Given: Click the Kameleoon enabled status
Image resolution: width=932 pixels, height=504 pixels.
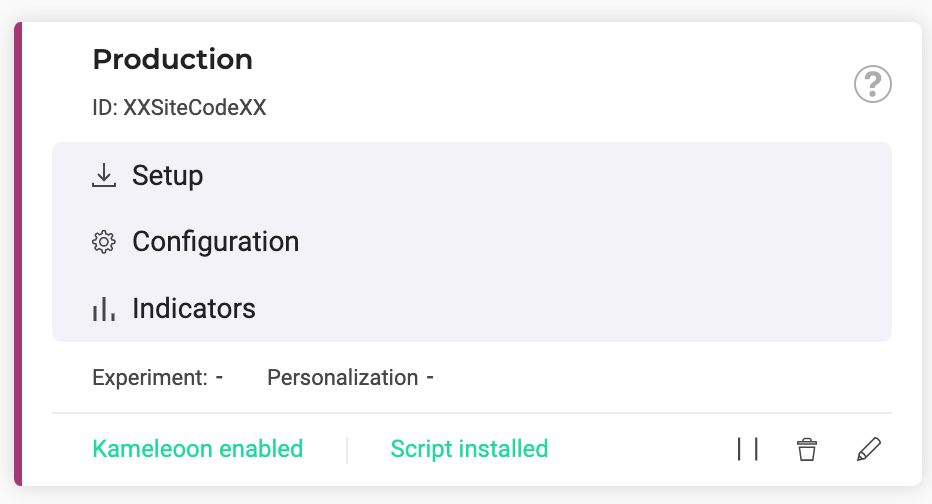Looking at the screenshot, I should (197, 449).
